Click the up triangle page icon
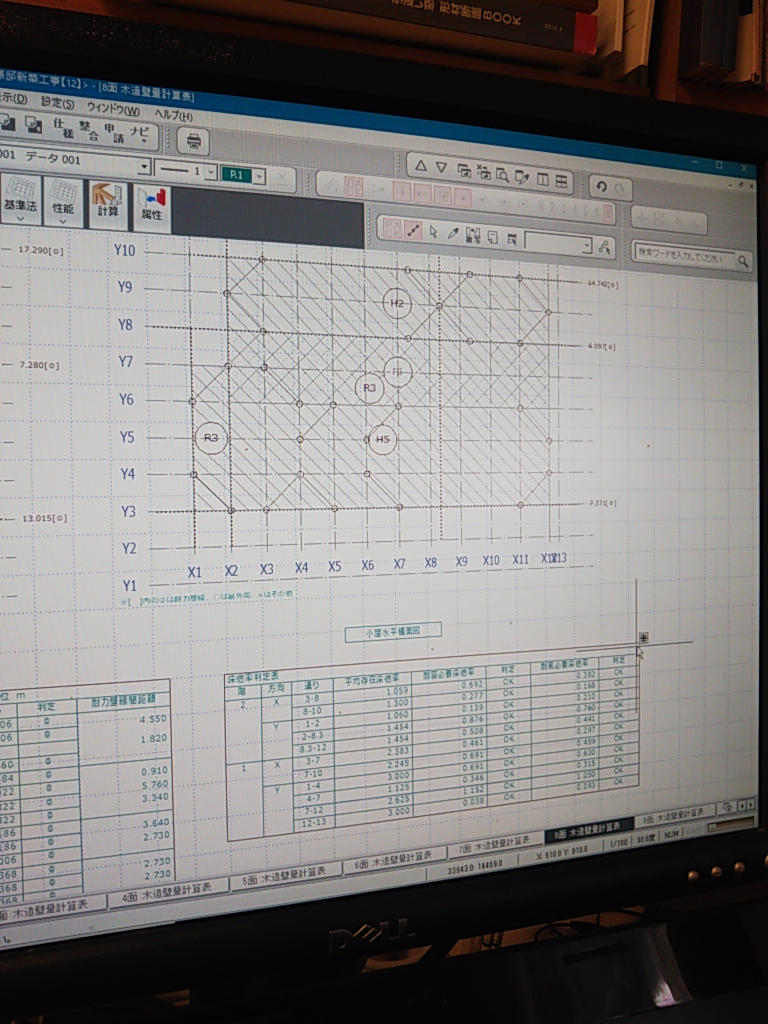Viewport: 768px width, 1024px height. pos(420,167)
